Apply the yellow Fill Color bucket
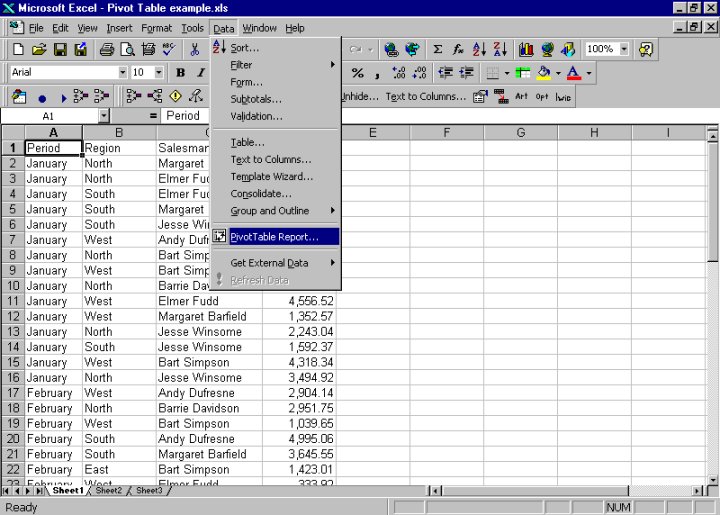The width and height of the screenshot is (720, 515). click(544, 73)
